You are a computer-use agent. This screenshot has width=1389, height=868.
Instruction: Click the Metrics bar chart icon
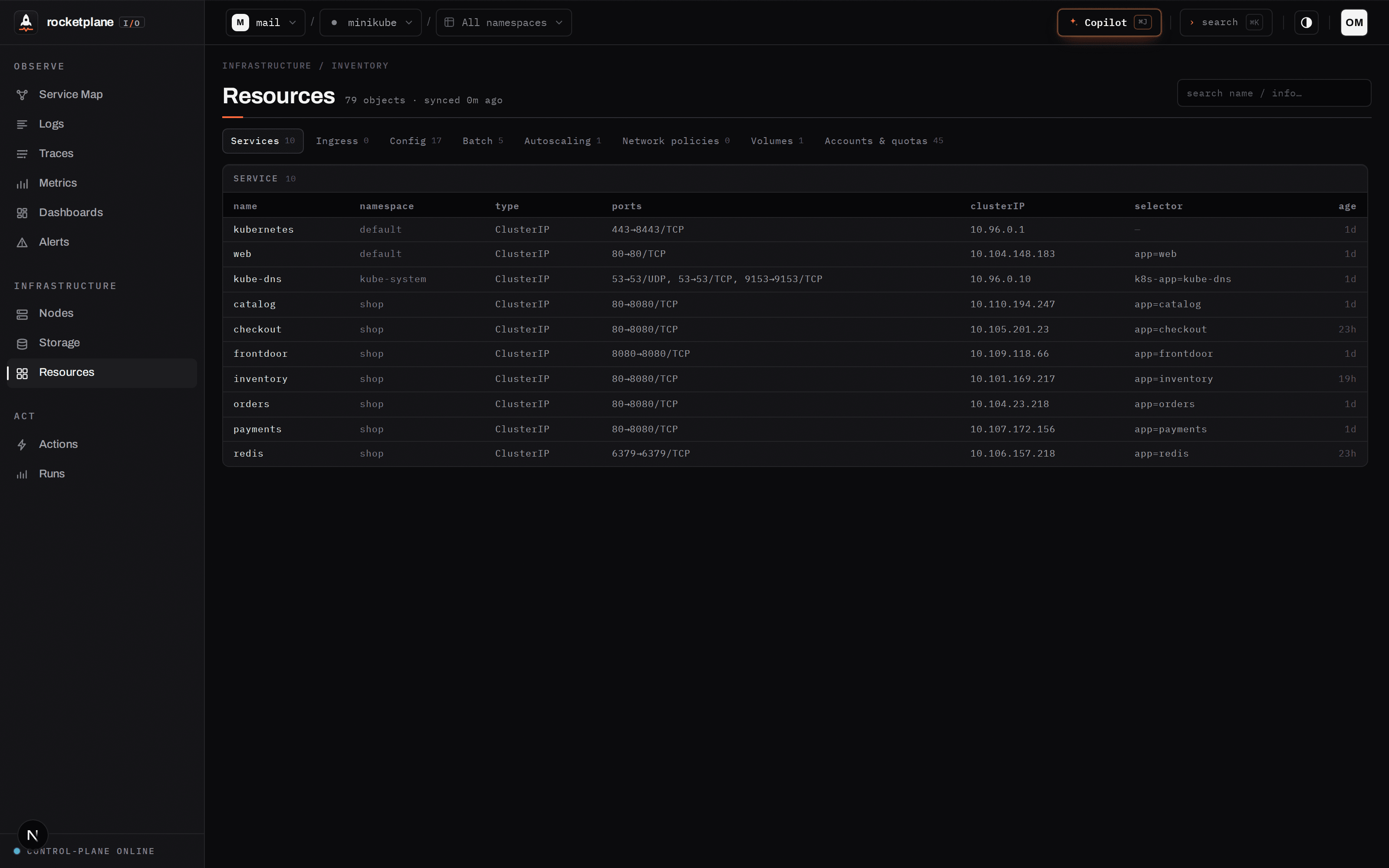tap(22, 184)
